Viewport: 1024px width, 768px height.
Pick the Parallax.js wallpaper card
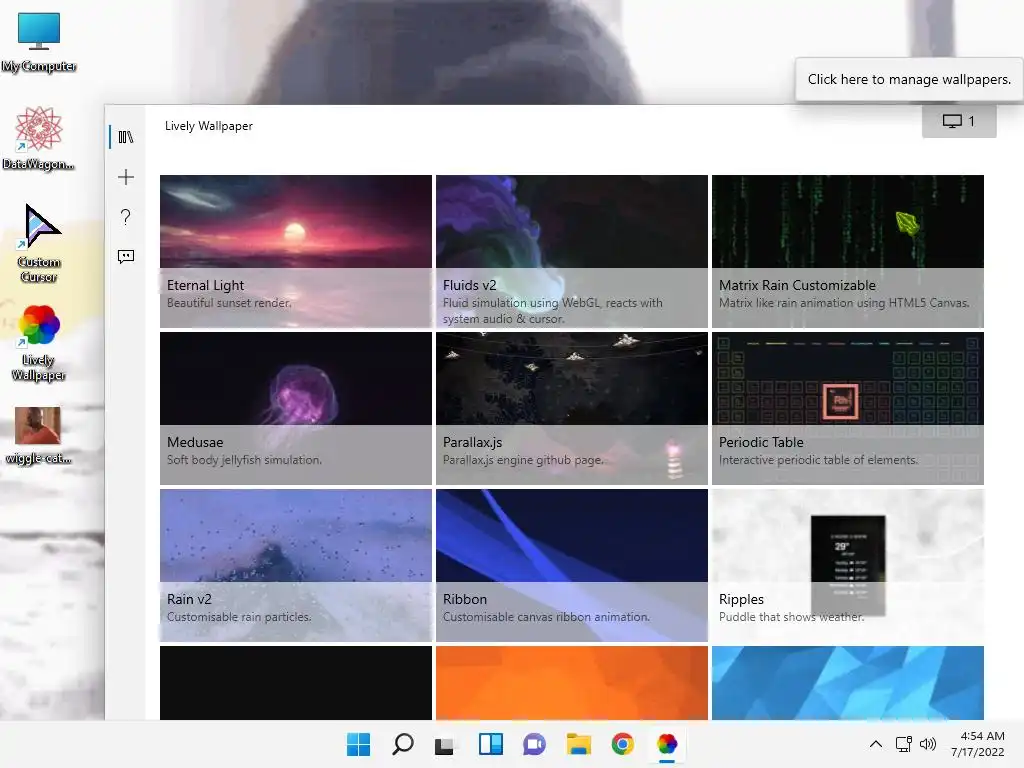tap(571, 408)
